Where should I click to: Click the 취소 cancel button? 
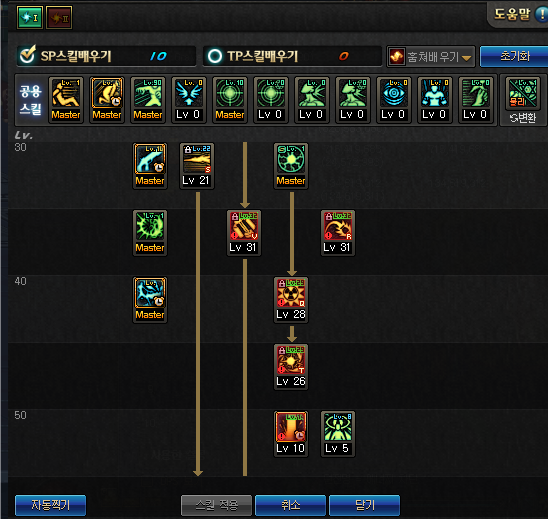tap(290, 505)
